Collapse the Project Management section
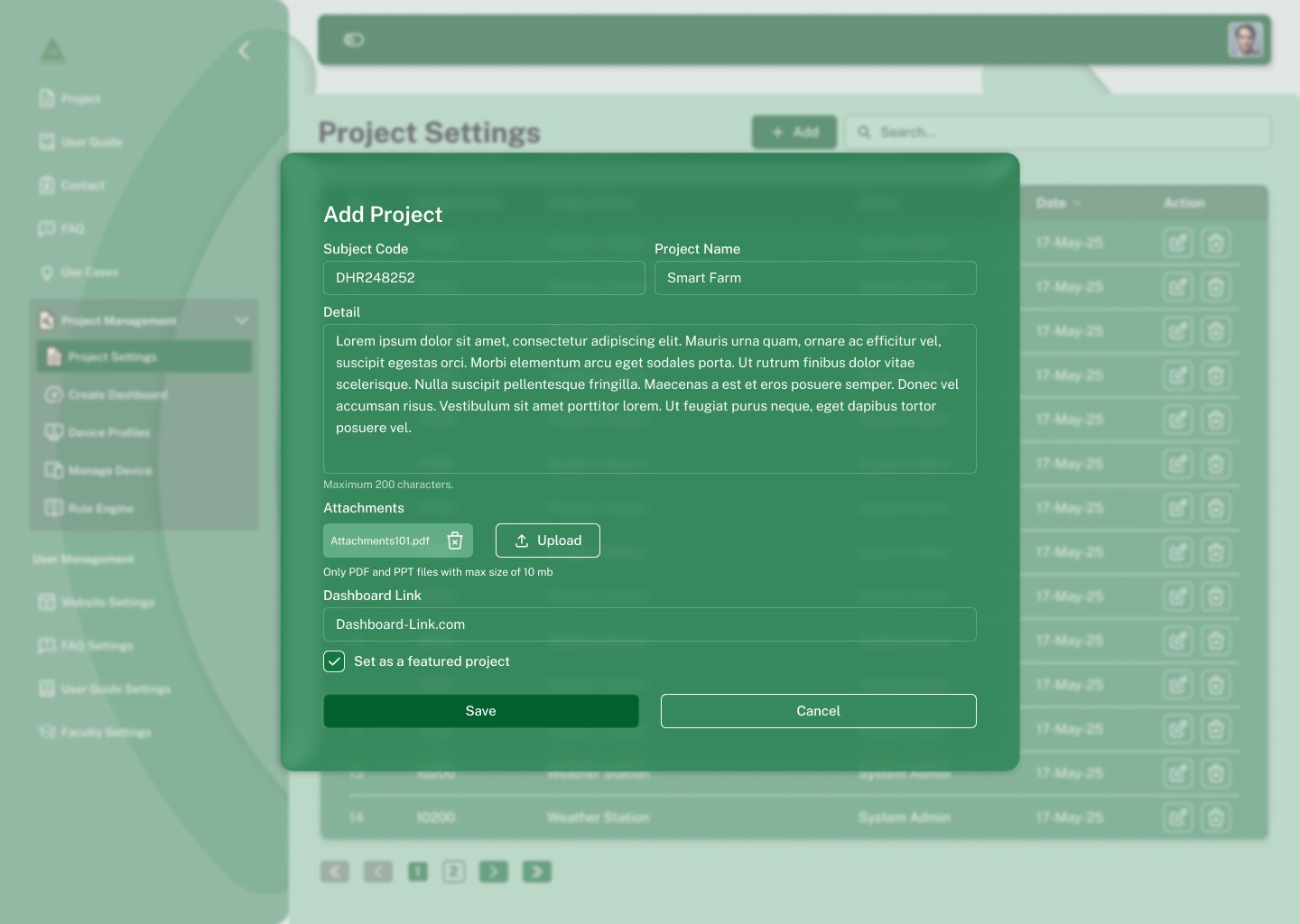Image resolution: width=1300 pixels, height=924 pixels. pyautogui.click(x=241, y=320)
